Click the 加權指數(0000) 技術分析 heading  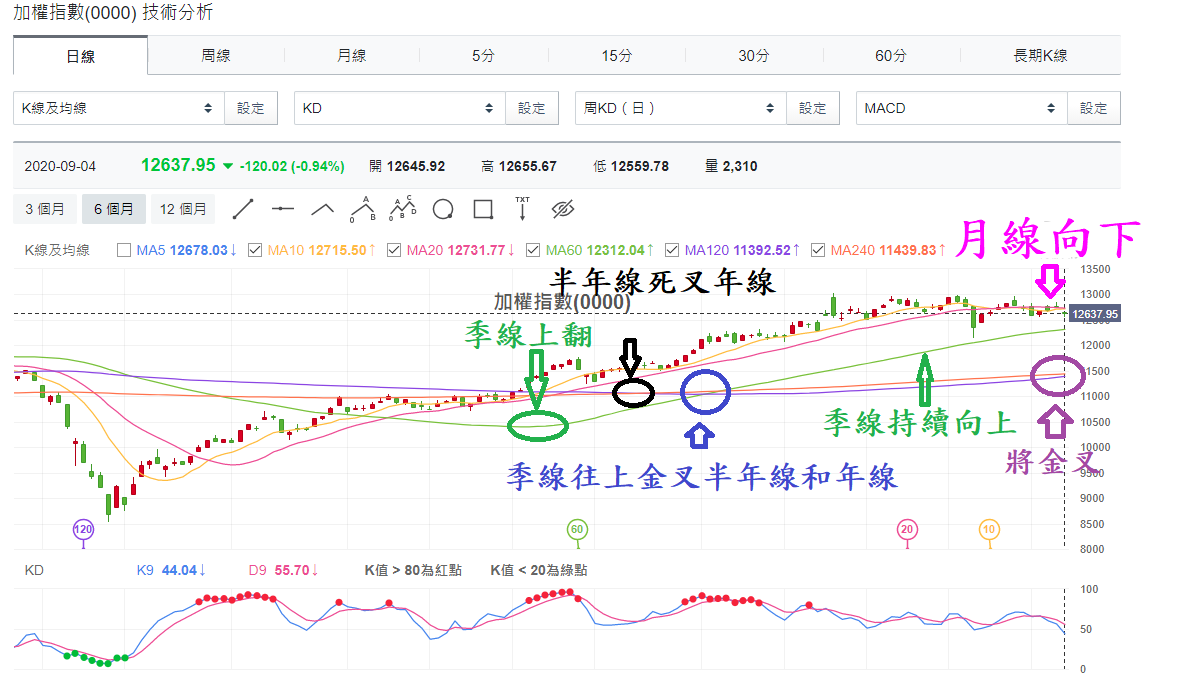(x=113, y=12)
